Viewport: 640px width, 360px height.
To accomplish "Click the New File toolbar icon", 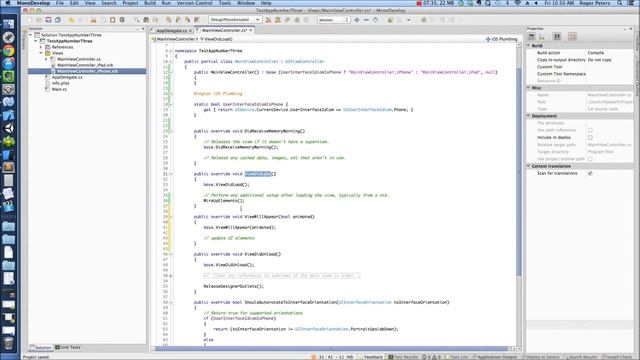I will click(x=29, y=20).
